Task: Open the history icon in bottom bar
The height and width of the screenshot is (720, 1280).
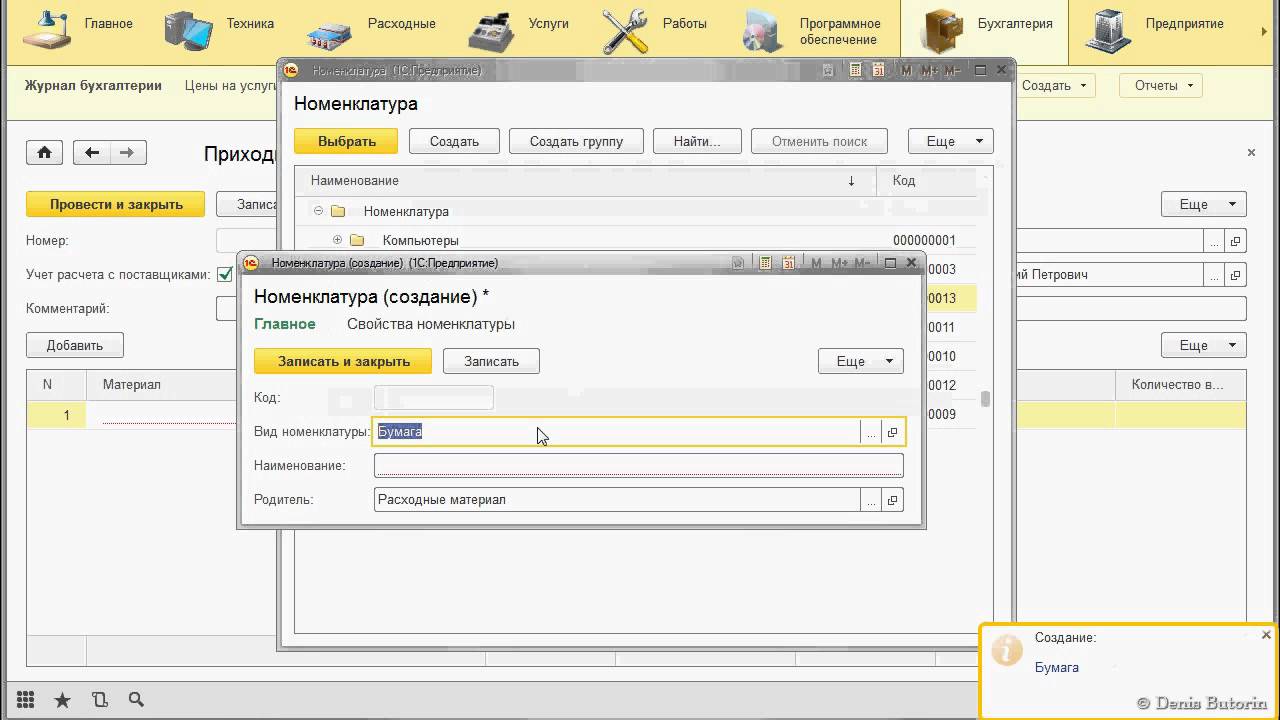Action: (x=100, y=700)
